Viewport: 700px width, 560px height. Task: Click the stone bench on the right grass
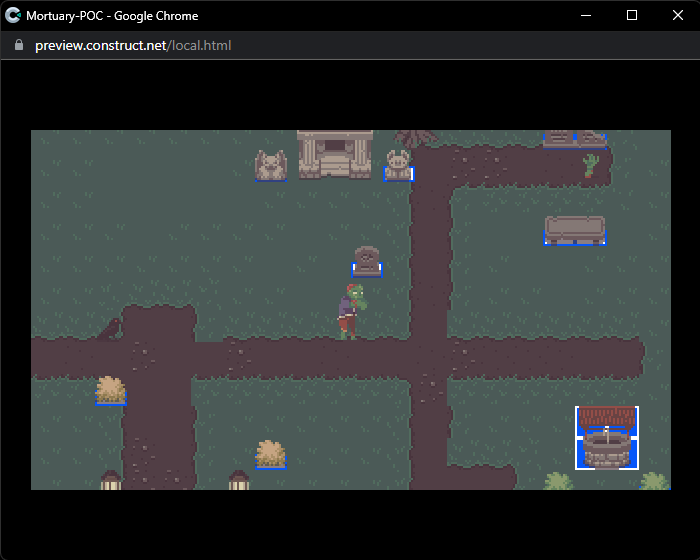575,230
